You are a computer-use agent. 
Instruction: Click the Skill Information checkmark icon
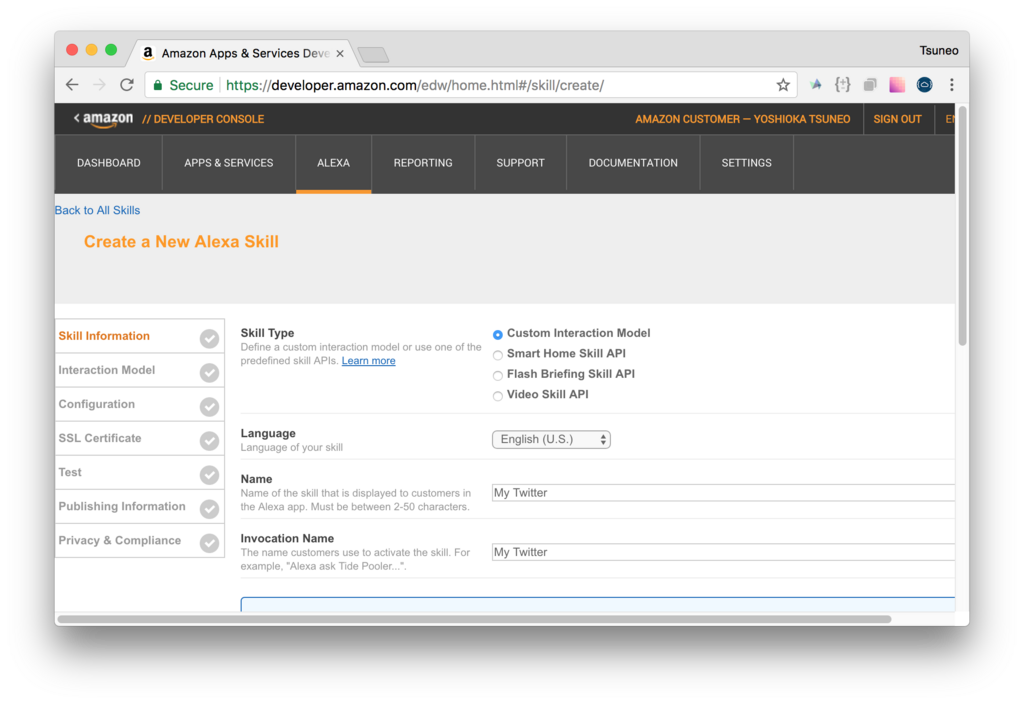209,338
